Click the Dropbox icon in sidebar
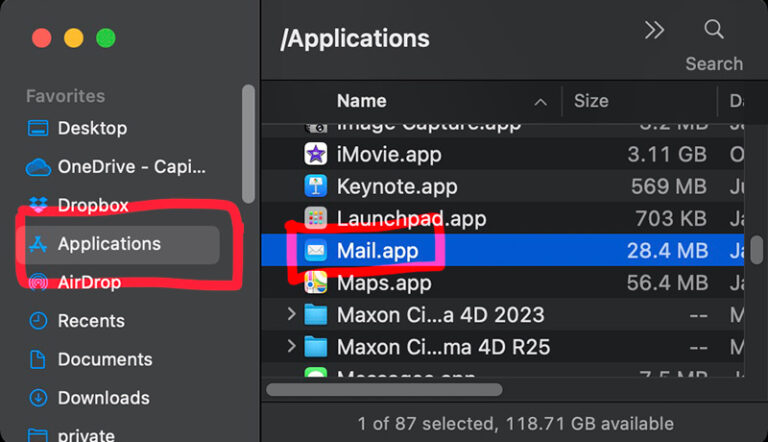This screenshot has height=442, width=768. (38, 205)
